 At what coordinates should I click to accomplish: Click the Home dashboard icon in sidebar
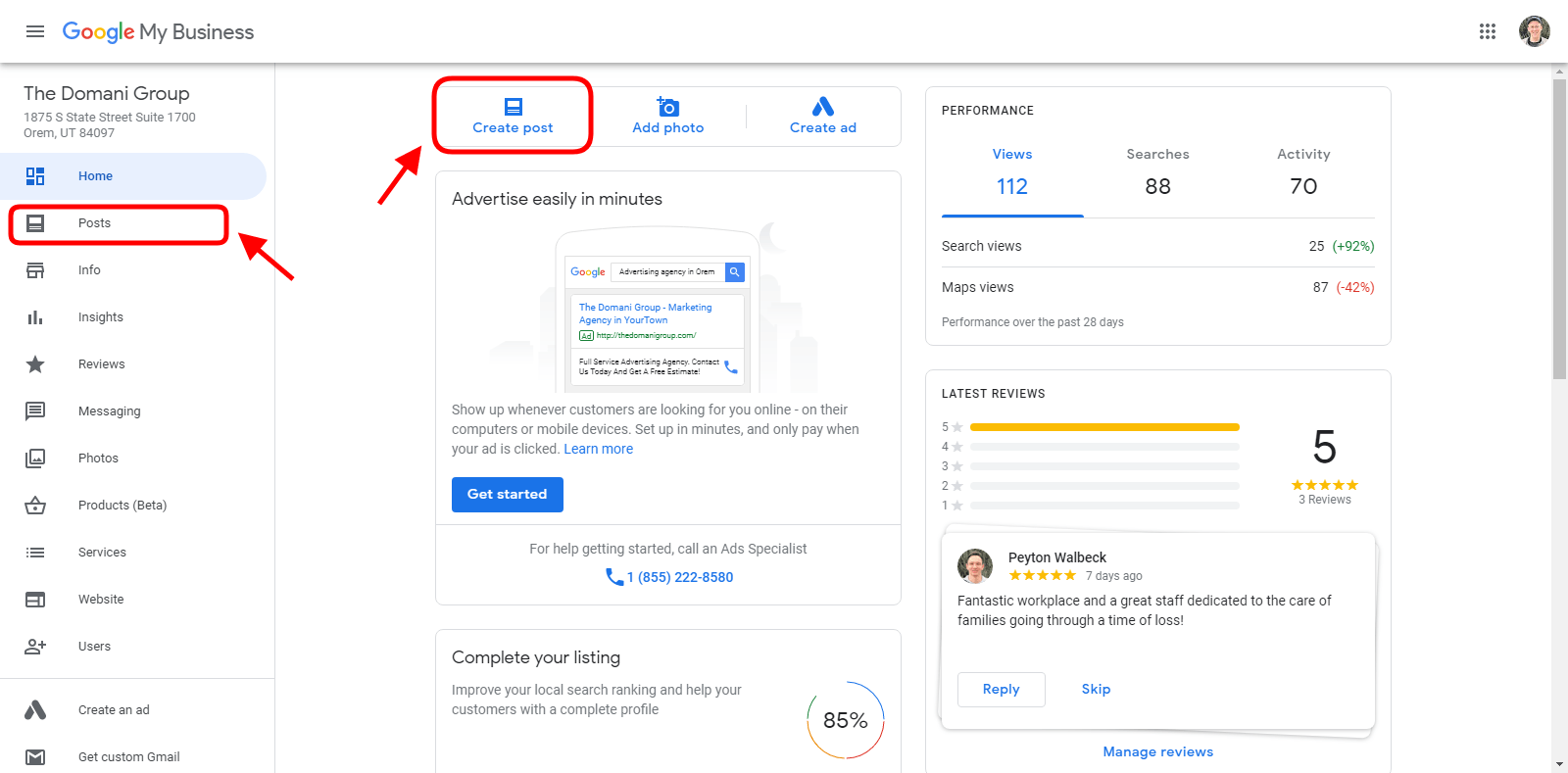35,176
